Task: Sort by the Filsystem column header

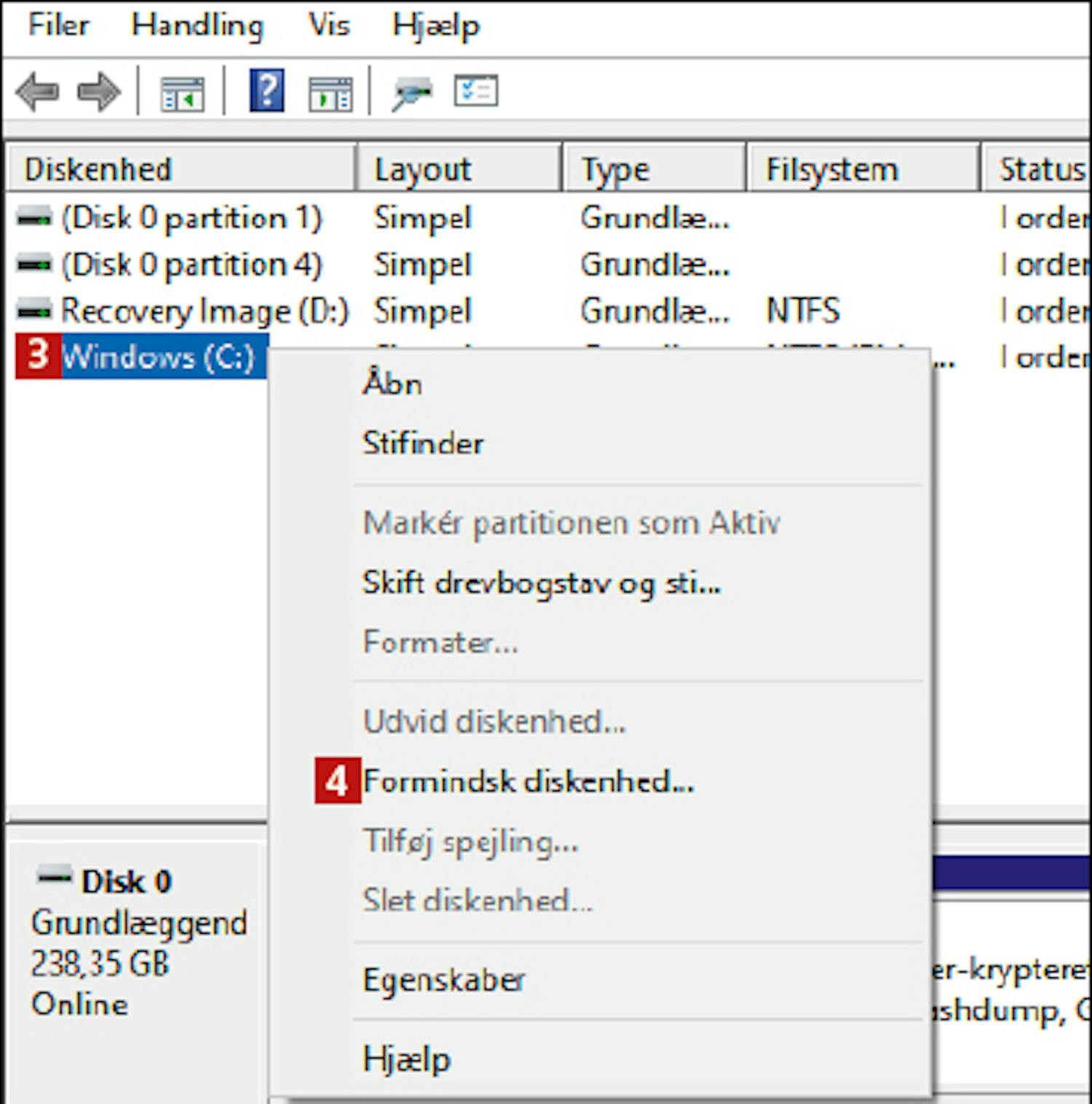Action: point(831,170)
